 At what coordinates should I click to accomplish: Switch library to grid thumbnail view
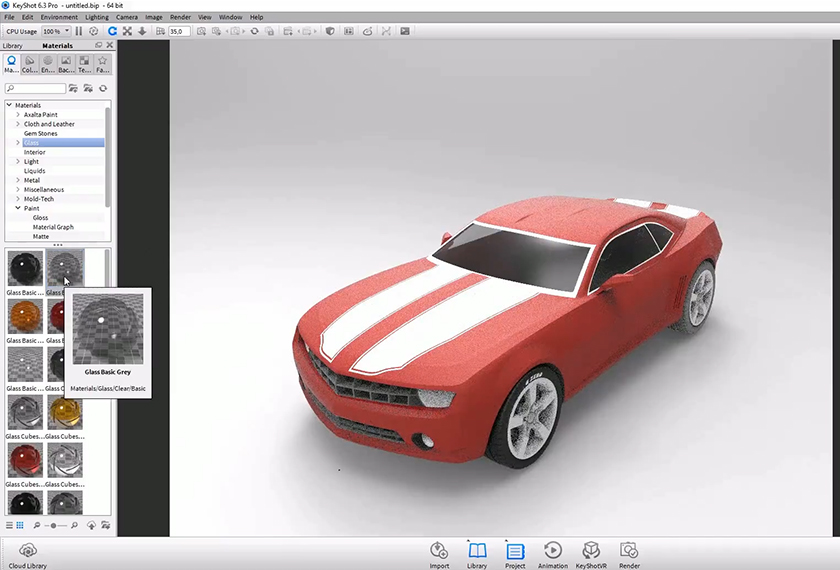(x=20, y=525)
